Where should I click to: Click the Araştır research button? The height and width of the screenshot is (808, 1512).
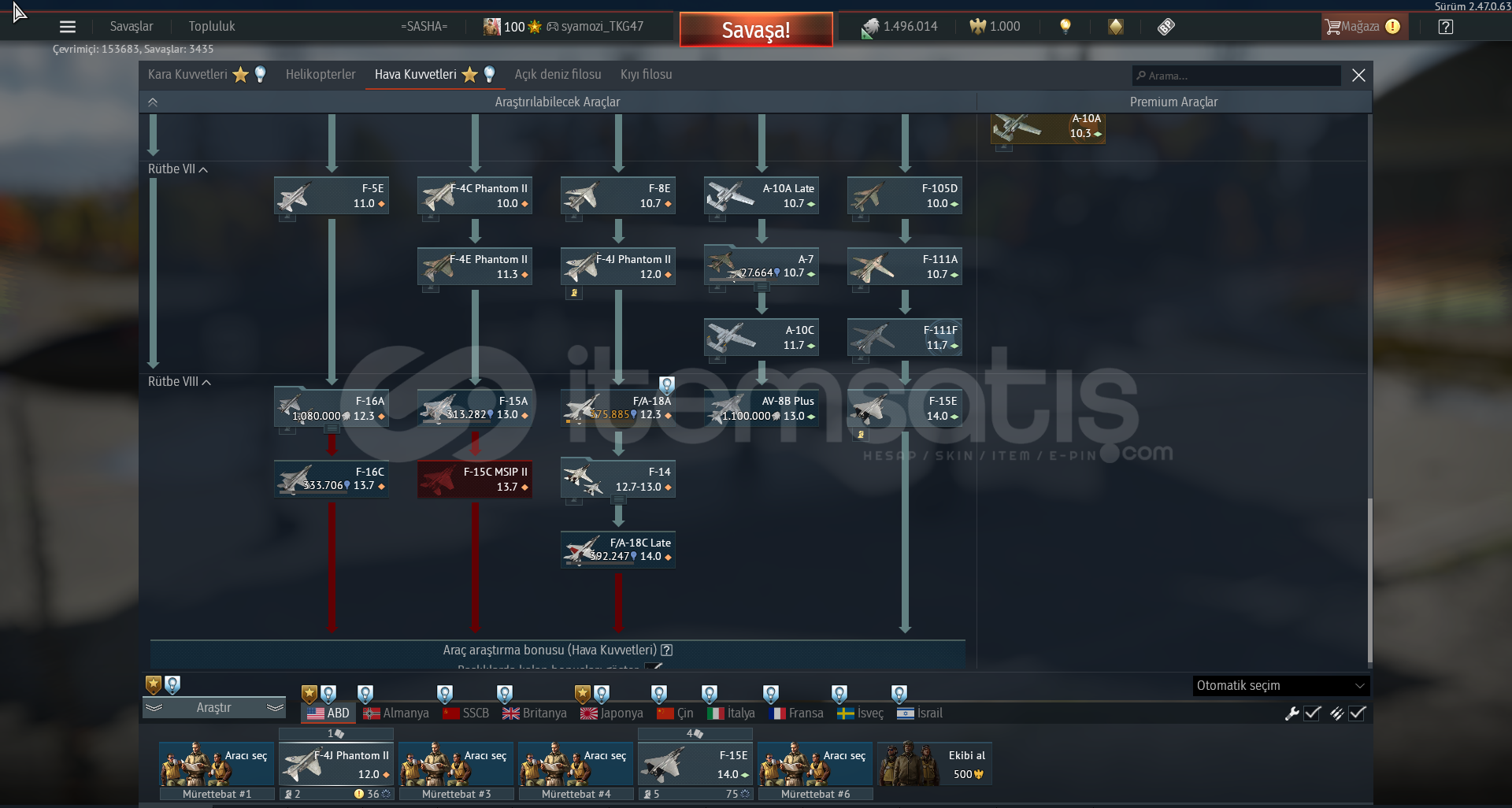click(x=214, y=708)
